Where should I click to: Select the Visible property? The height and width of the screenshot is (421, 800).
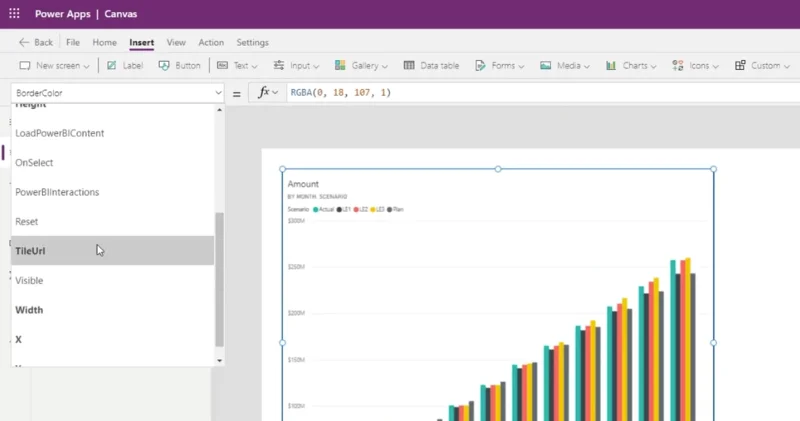coord(112,280)
